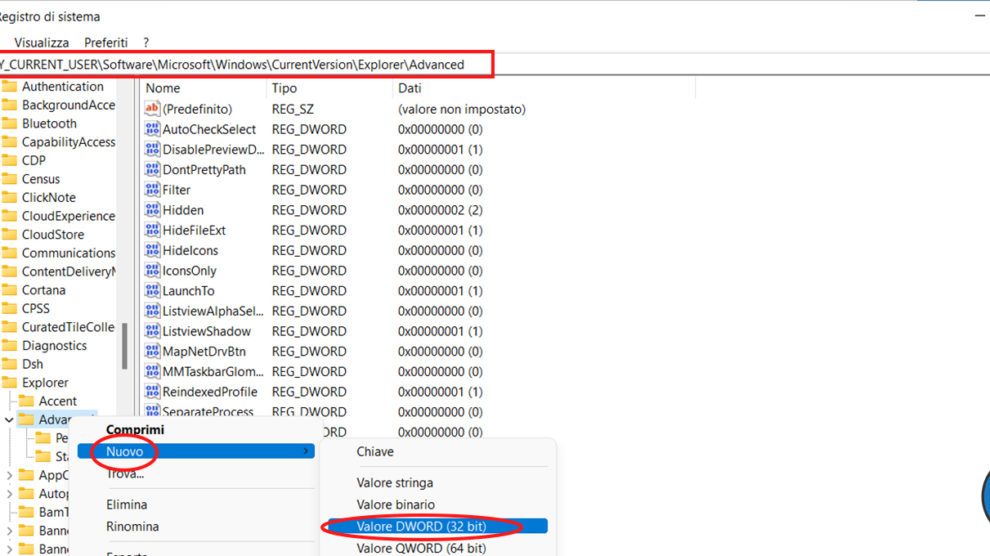Screen dimensions: 990x556
Task: Click the (Predefinito) string value icon
Action: [x=153, y=109]
